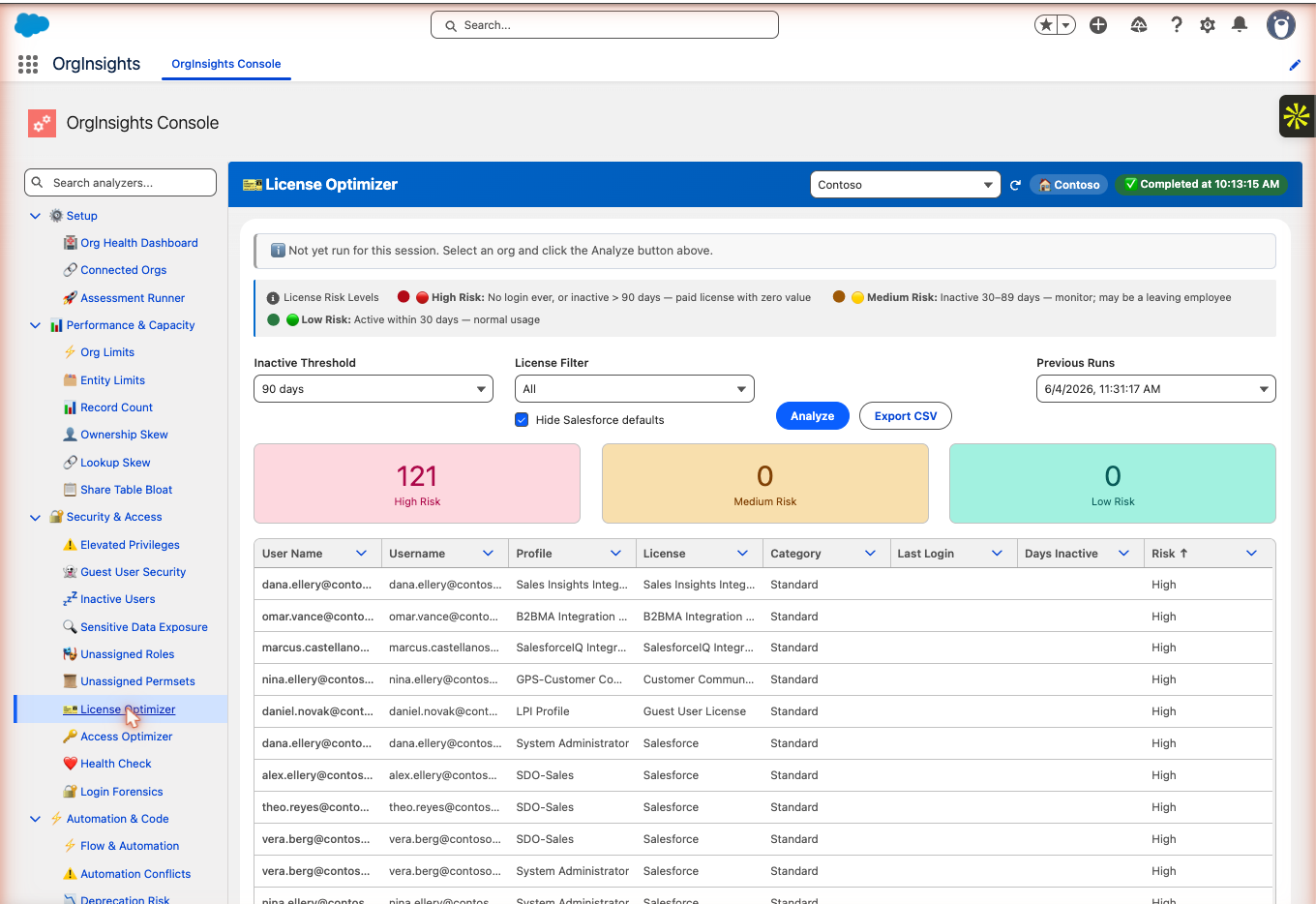Open the Favorites star icon

point(1046,25)
